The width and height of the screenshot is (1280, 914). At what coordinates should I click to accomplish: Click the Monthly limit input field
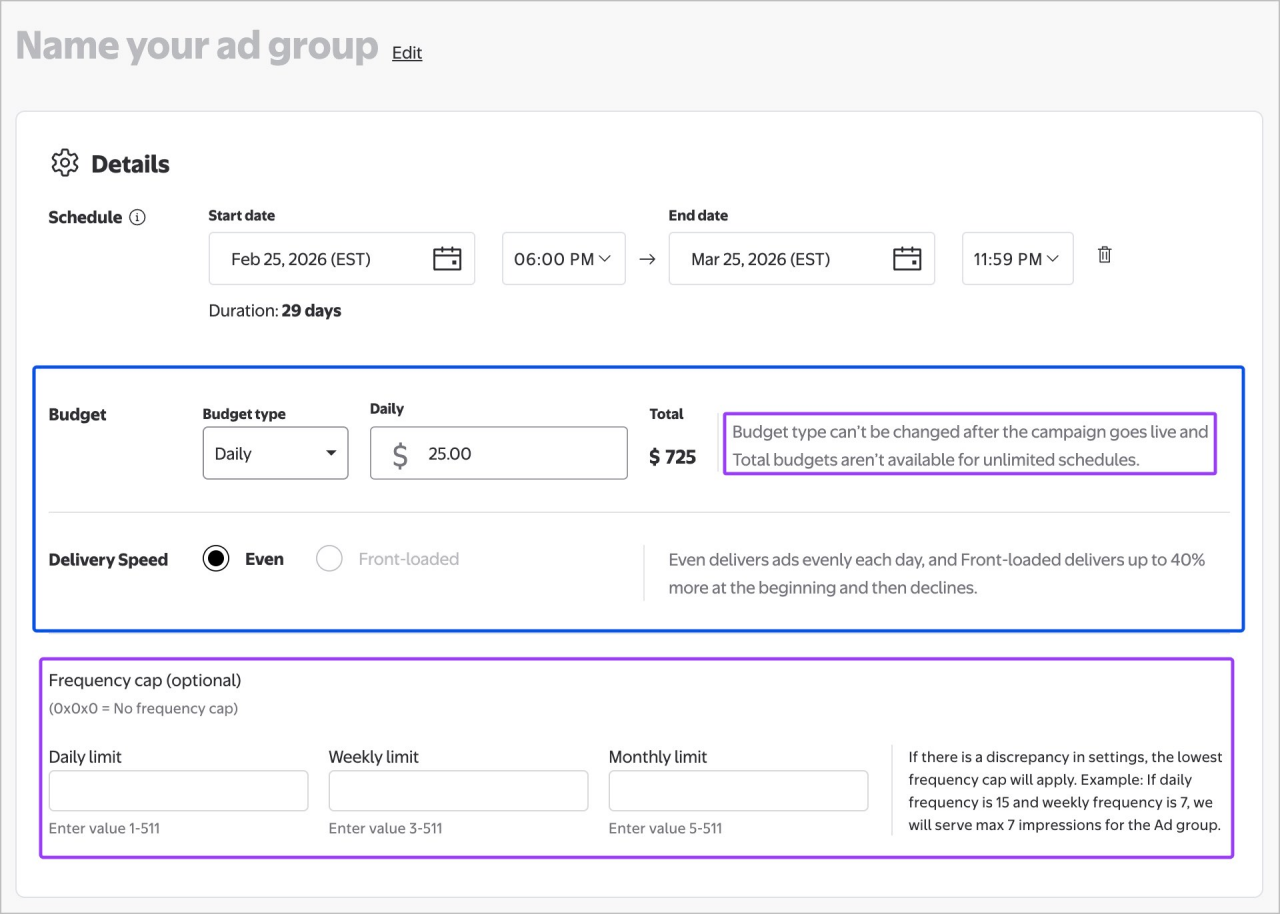point(739,791)
